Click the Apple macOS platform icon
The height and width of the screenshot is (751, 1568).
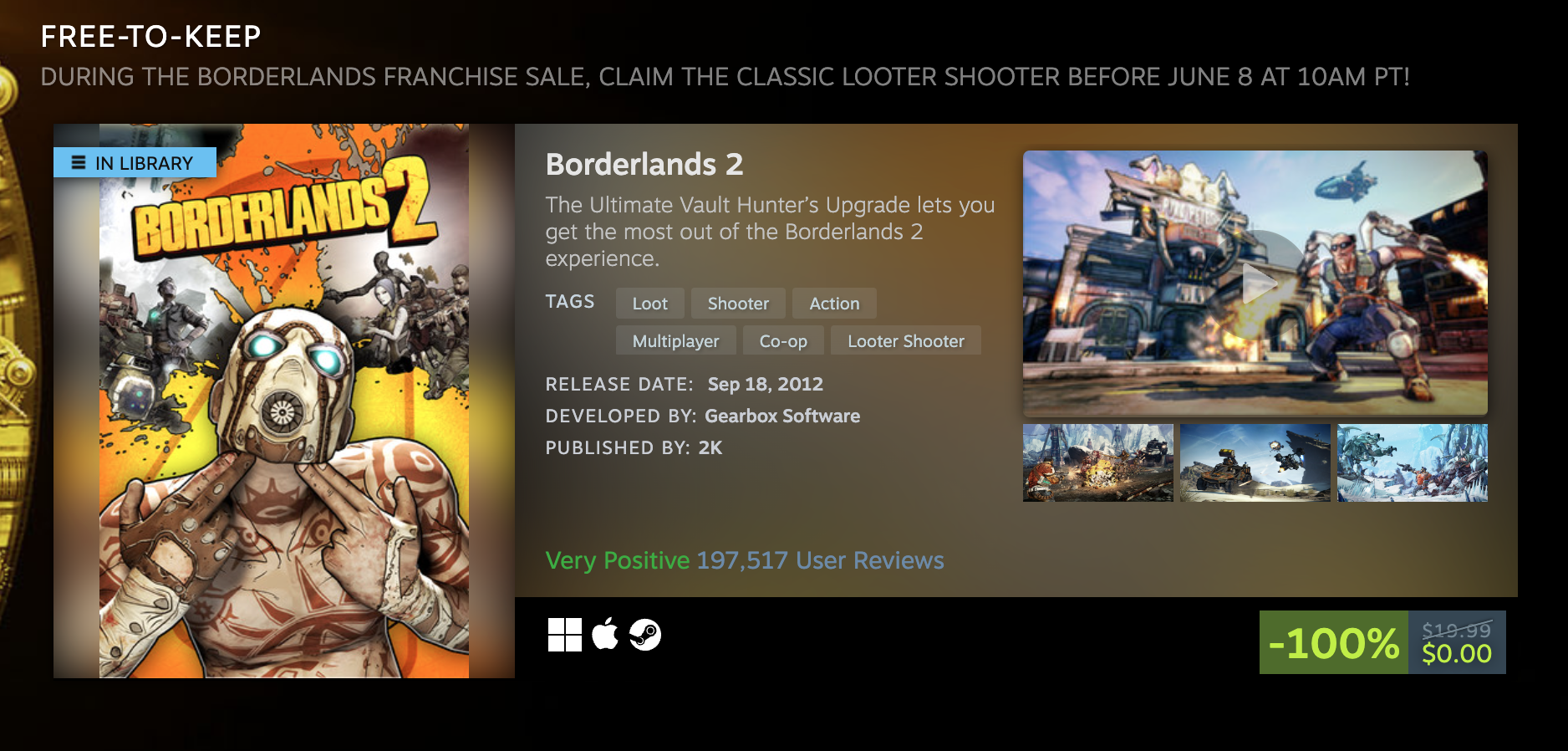click(605, 634)
